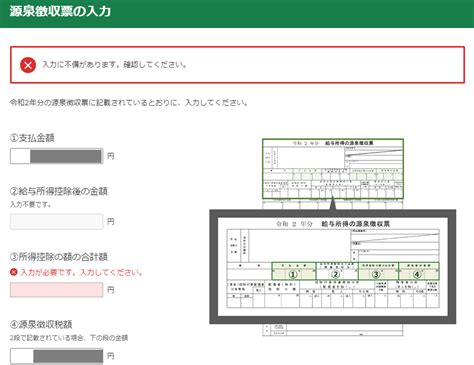Click the ①支払金額 label

[x=32, y=138]
